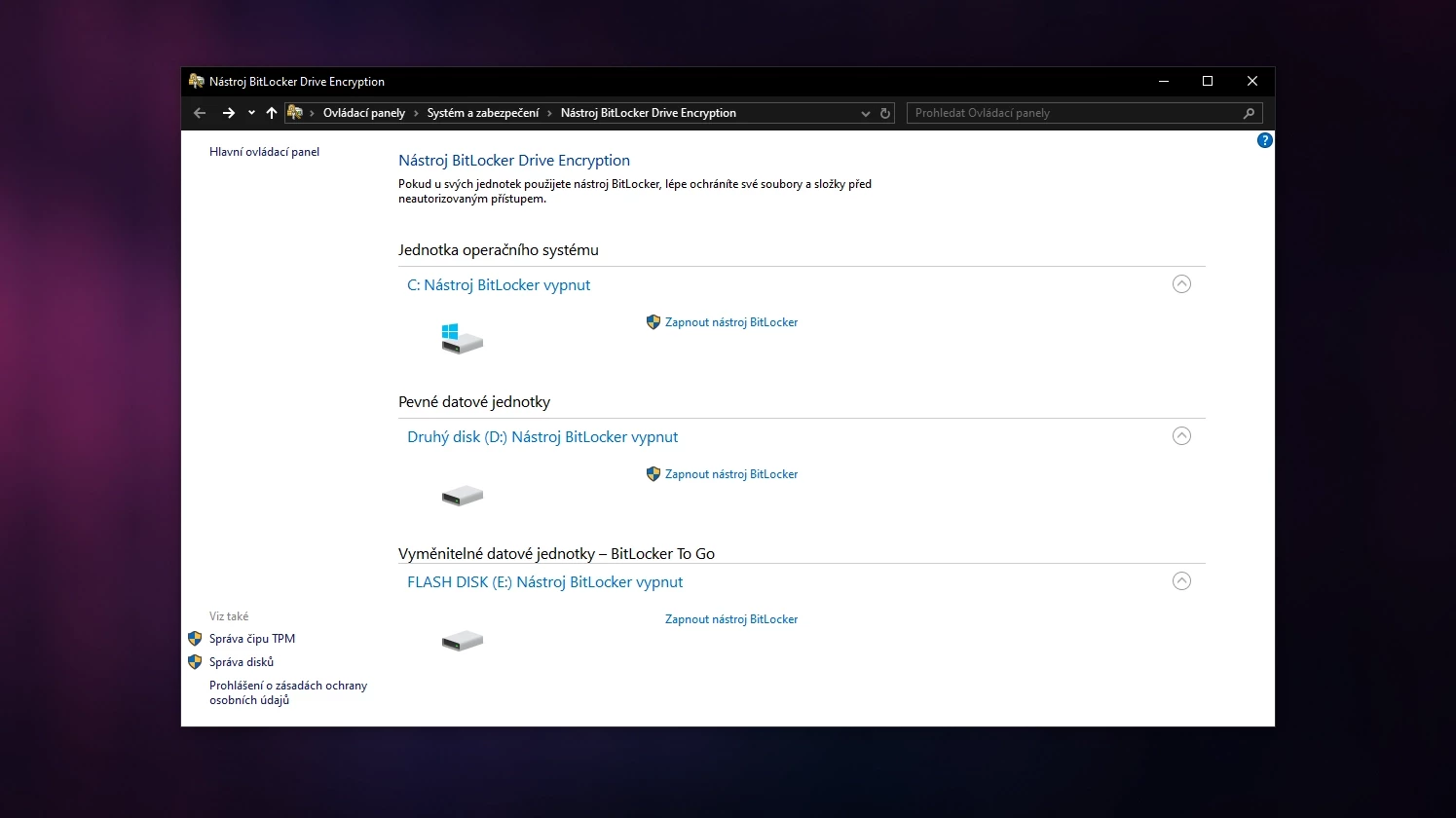Close the BitLocker window
The width and height of the screenshot is (1456, 818).
click(1252, 81)
